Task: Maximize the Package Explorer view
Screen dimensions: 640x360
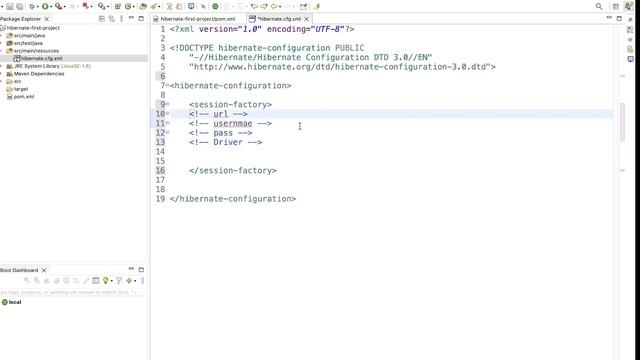Action: point(141,18)
